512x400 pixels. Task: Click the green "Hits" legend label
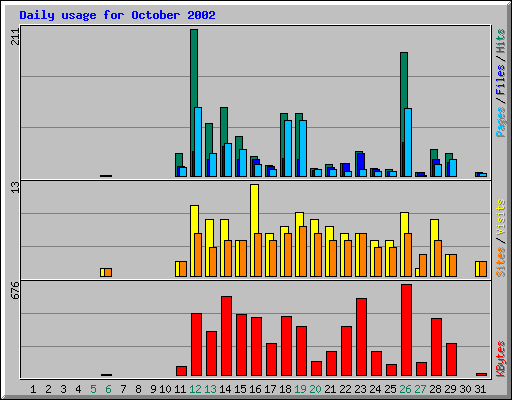[x=501, y=41]
